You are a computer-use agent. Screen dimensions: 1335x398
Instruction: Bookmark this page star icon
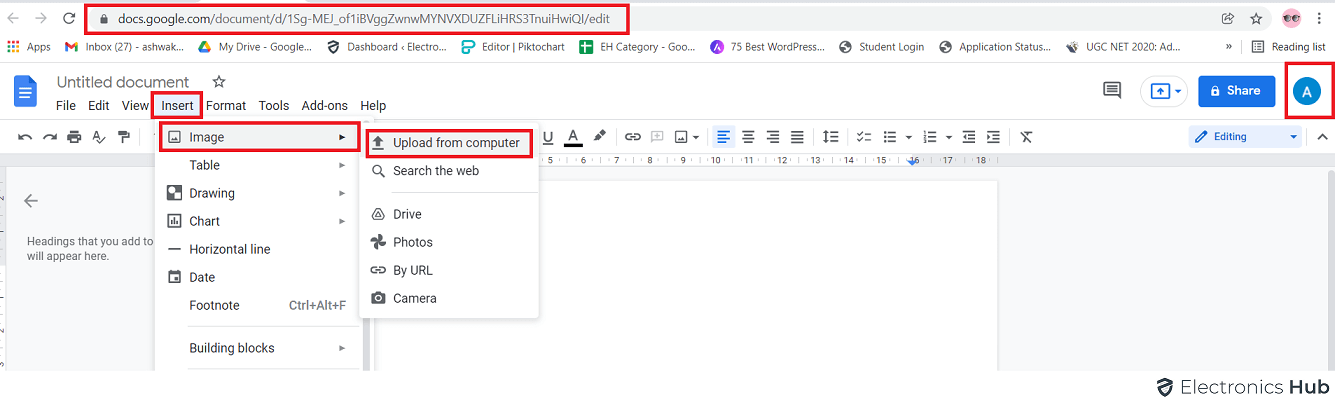click(1256, 18)
